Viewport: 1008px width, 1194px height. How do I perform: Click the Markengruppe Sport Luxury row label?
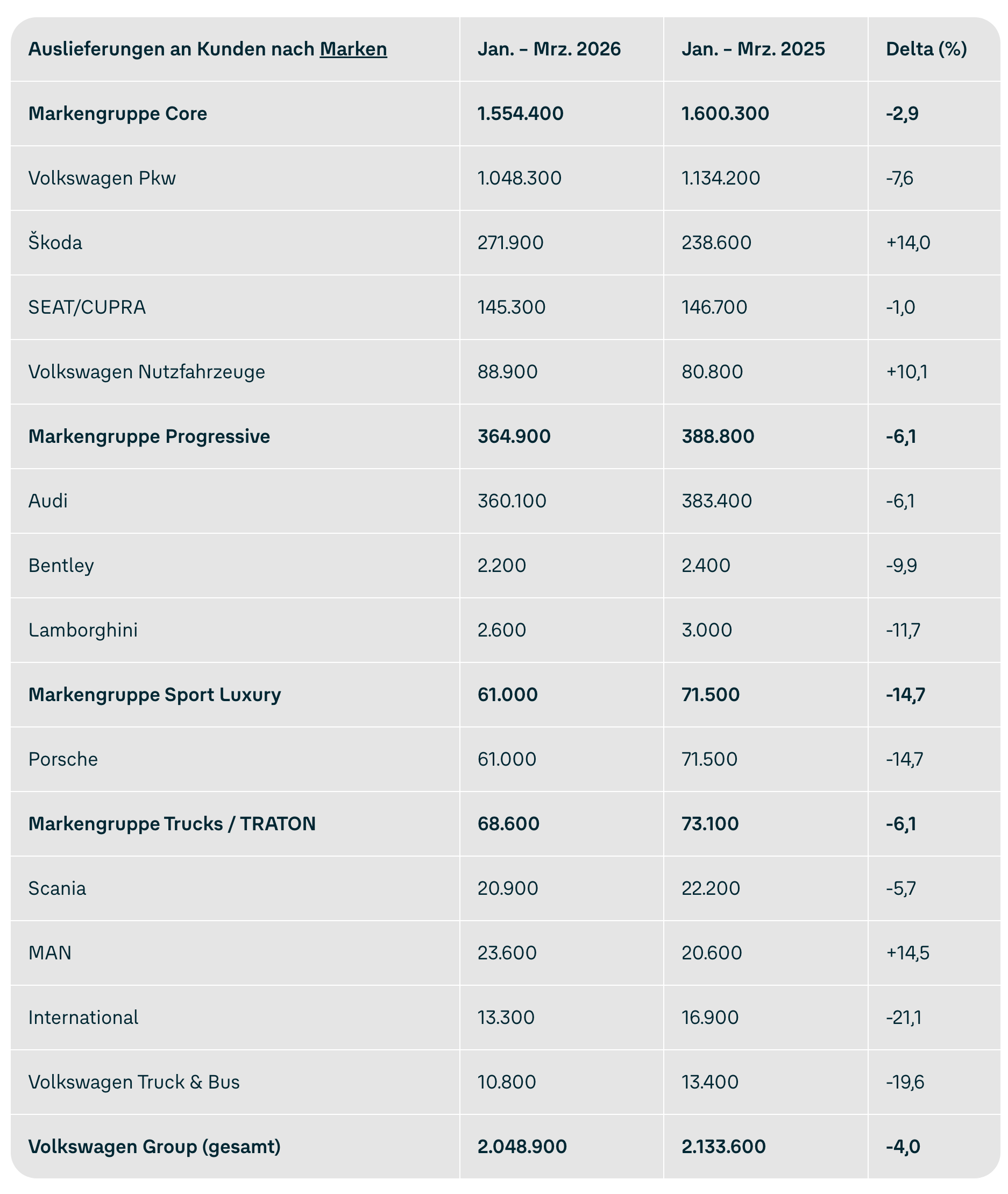pos(154,695)
